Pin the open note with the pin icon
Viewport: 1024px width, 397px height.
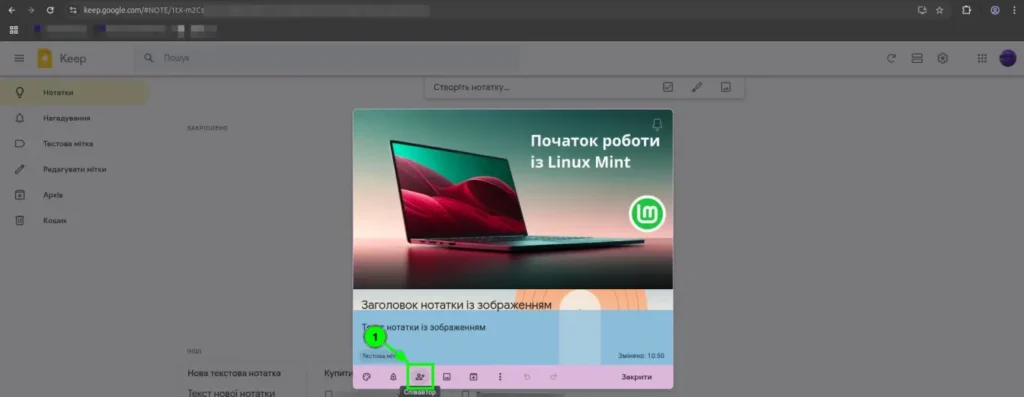click(x=658, y=123)
